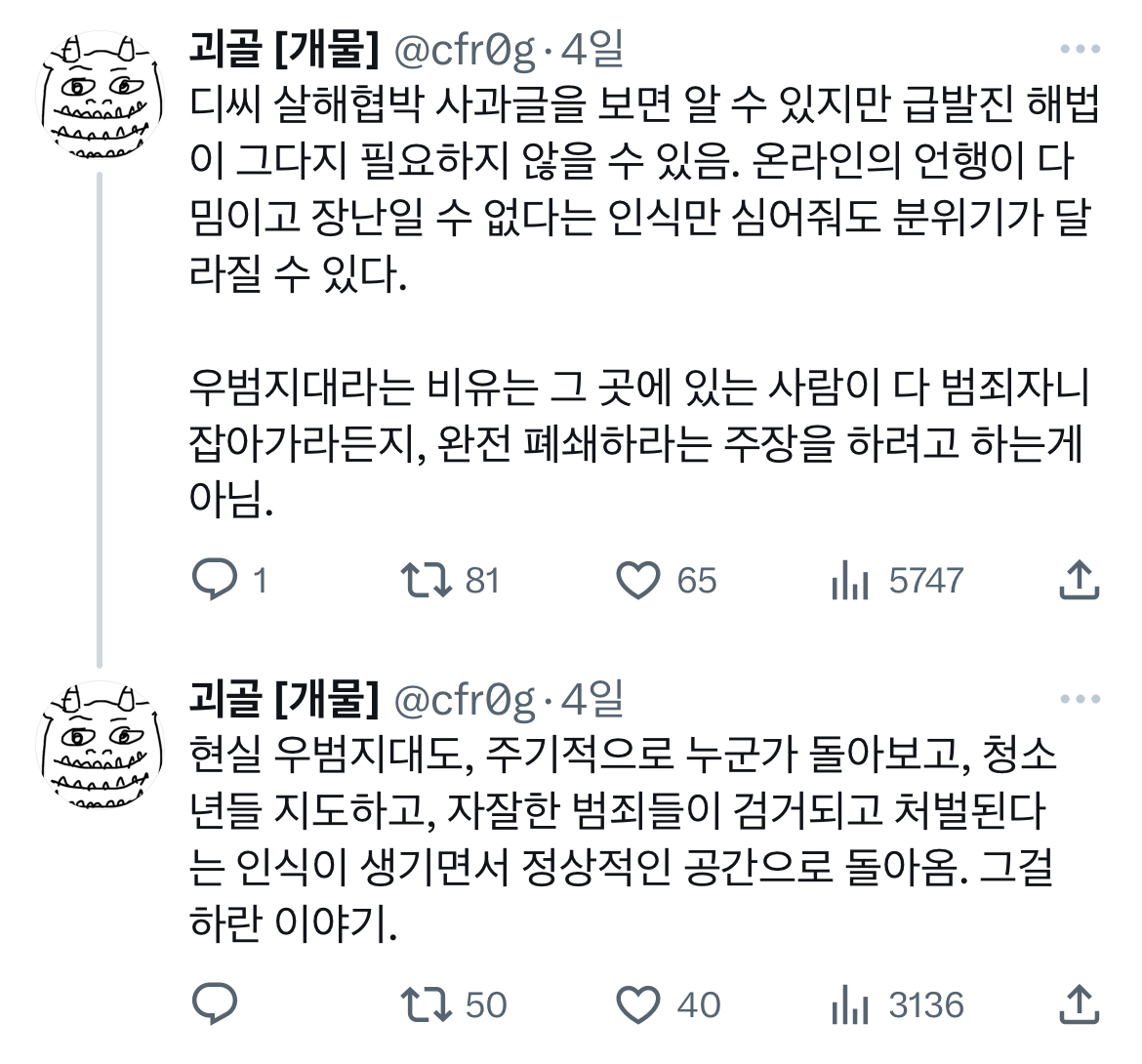The image size is (1142, 1064).
Task: Open 괴골 [개물] display name on second tweet
Action: point(284,699)
